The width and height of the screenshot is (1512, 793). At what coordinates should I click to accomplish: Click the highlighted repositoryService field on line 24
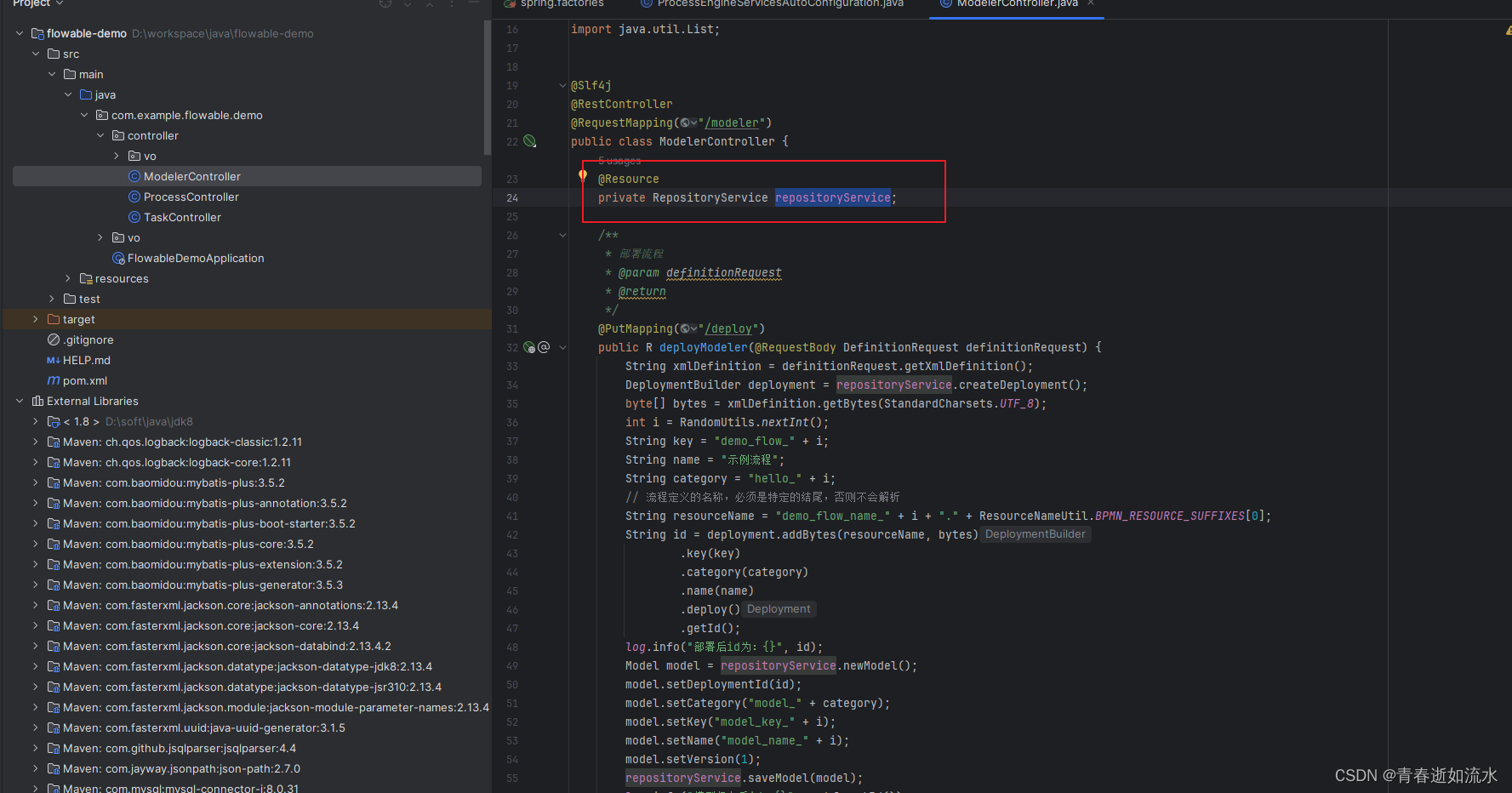click(x=832, y=197)
